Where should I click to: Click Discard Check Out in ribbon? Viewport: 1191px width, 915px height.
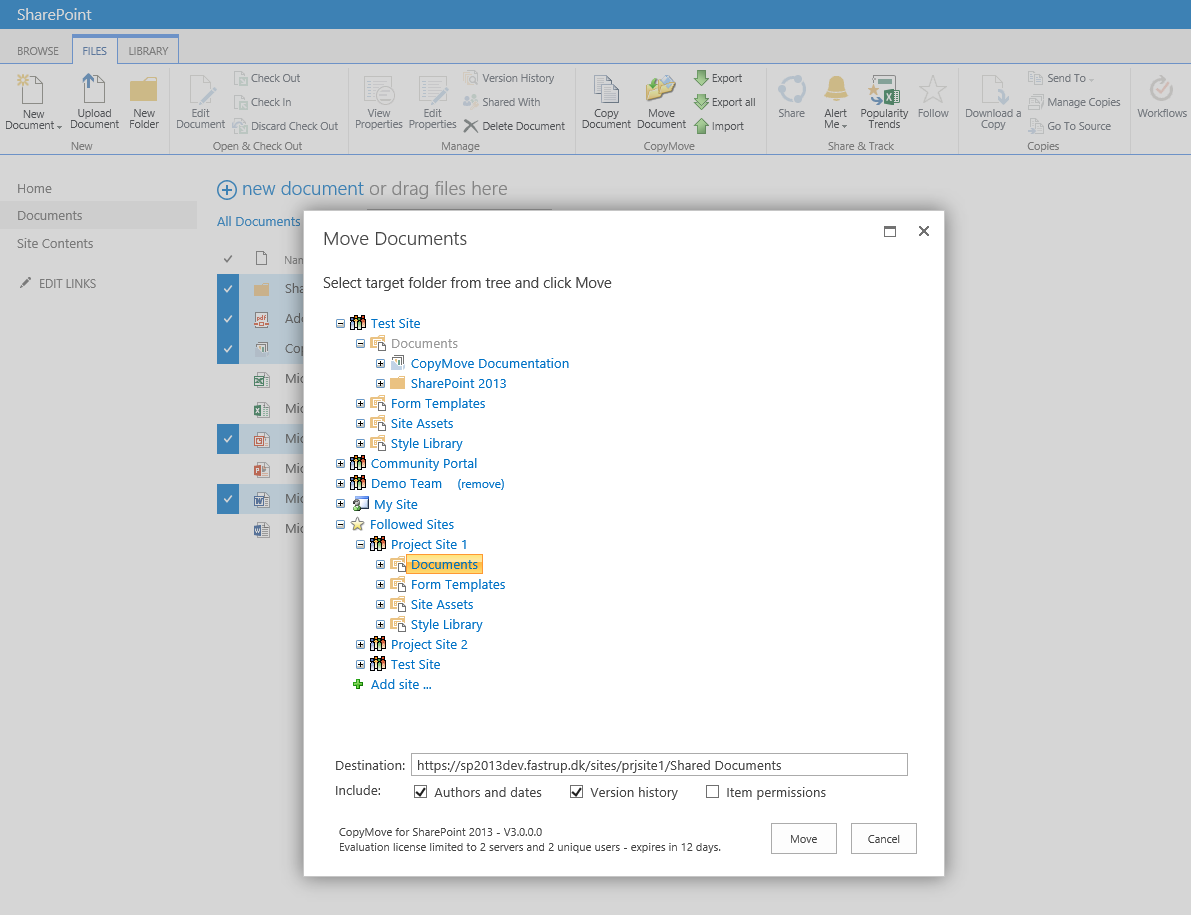point(285,126)
